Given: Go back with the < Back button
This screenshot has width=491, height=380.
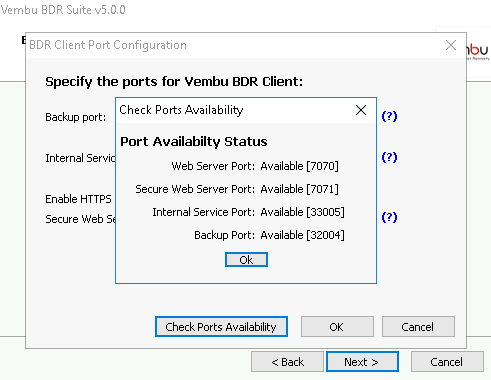Looking at the screenshot, I should click(287, 362).
